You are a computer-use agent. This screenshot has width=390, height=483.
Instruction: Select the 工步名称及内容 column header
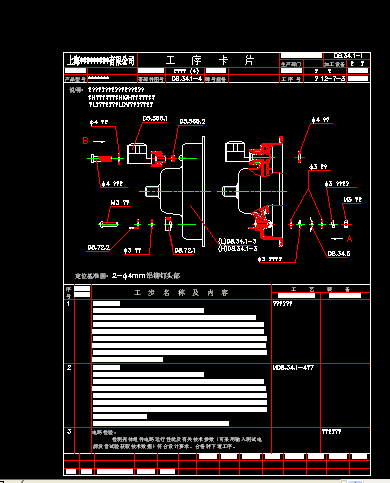(181, 293)
